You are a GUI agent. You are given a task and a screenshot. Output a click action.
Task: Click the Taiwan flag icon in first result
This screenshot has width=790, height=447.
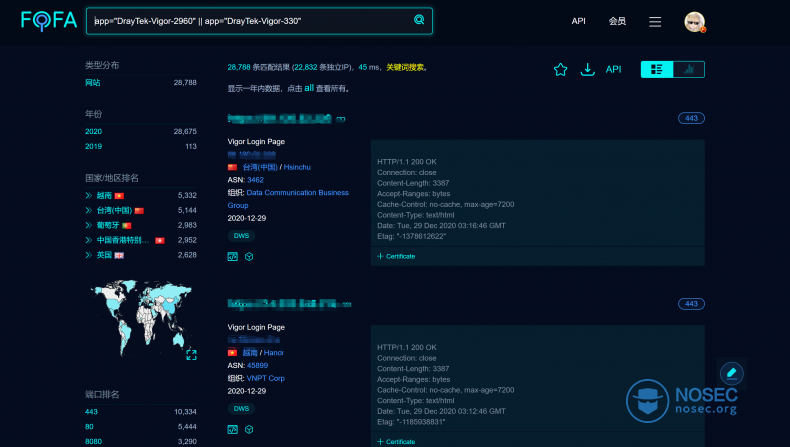point(232,167)
